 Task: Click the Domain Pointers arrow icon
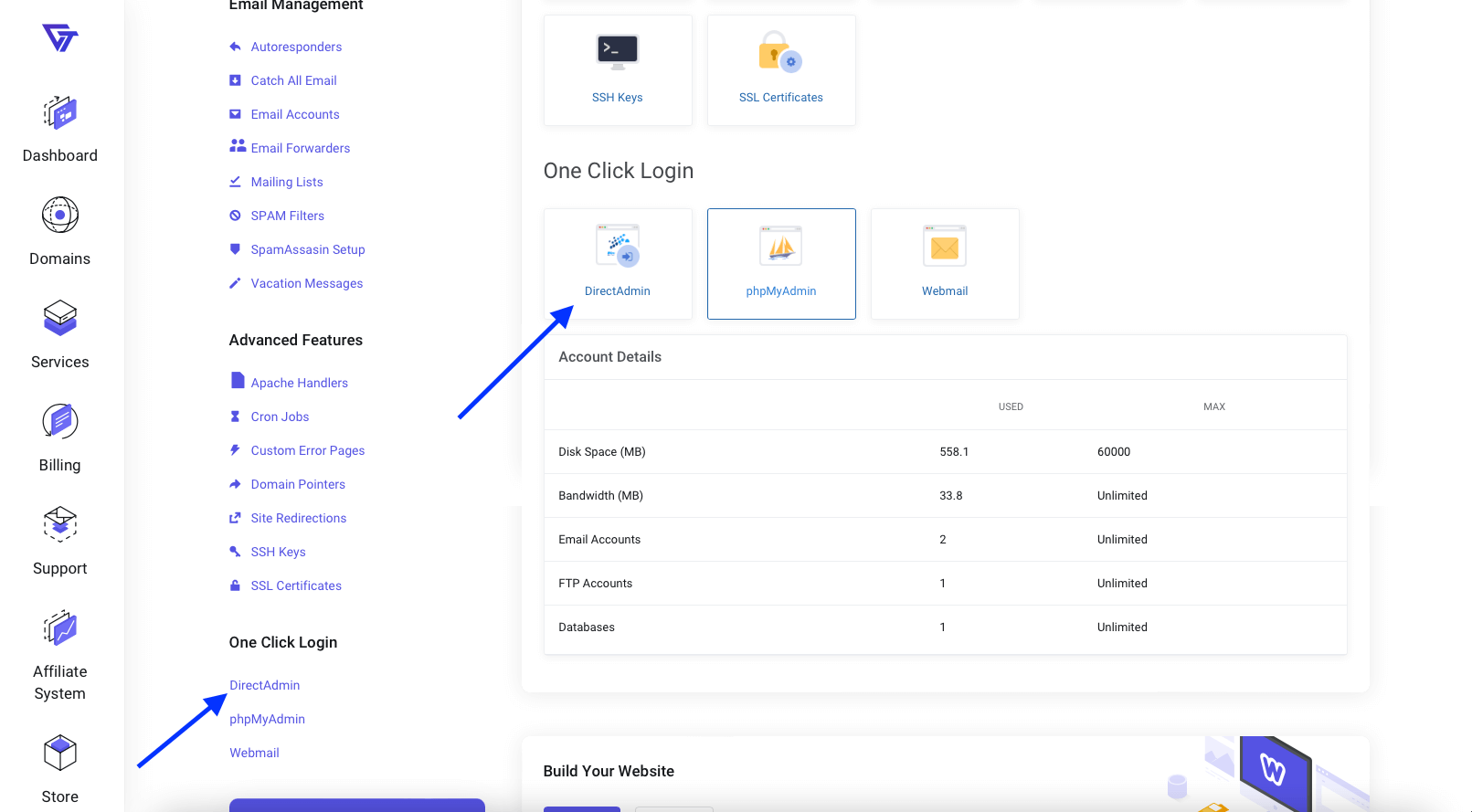(x=235, y=484)
